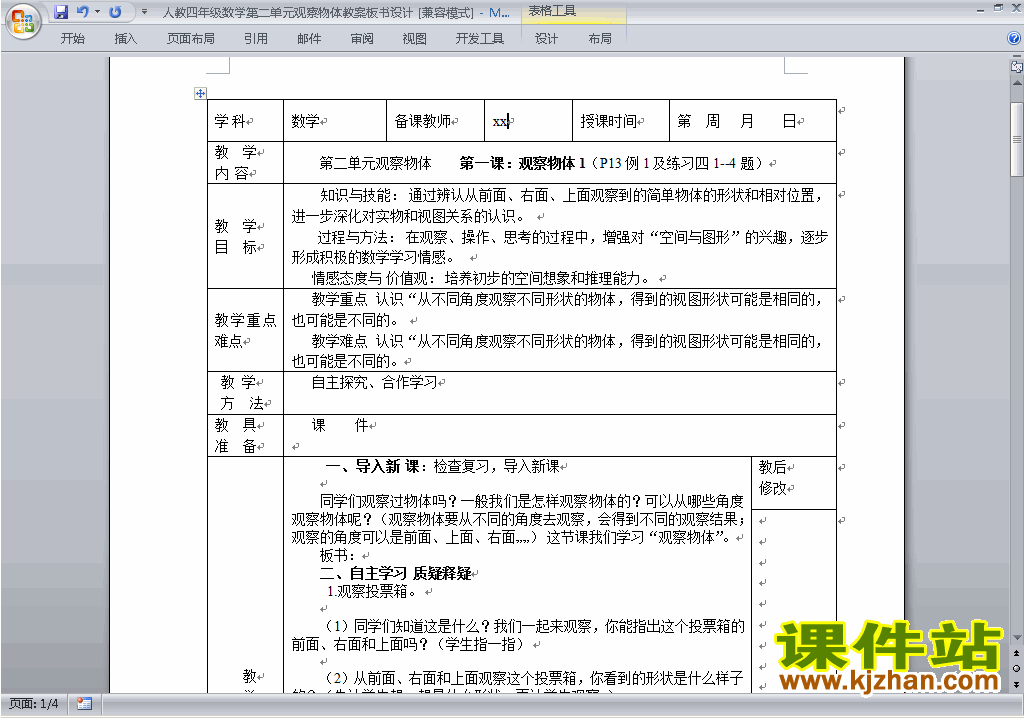Go to previous page with double-up arrow
This screenshot has height=718, width=1024.
coord(1016,653)
